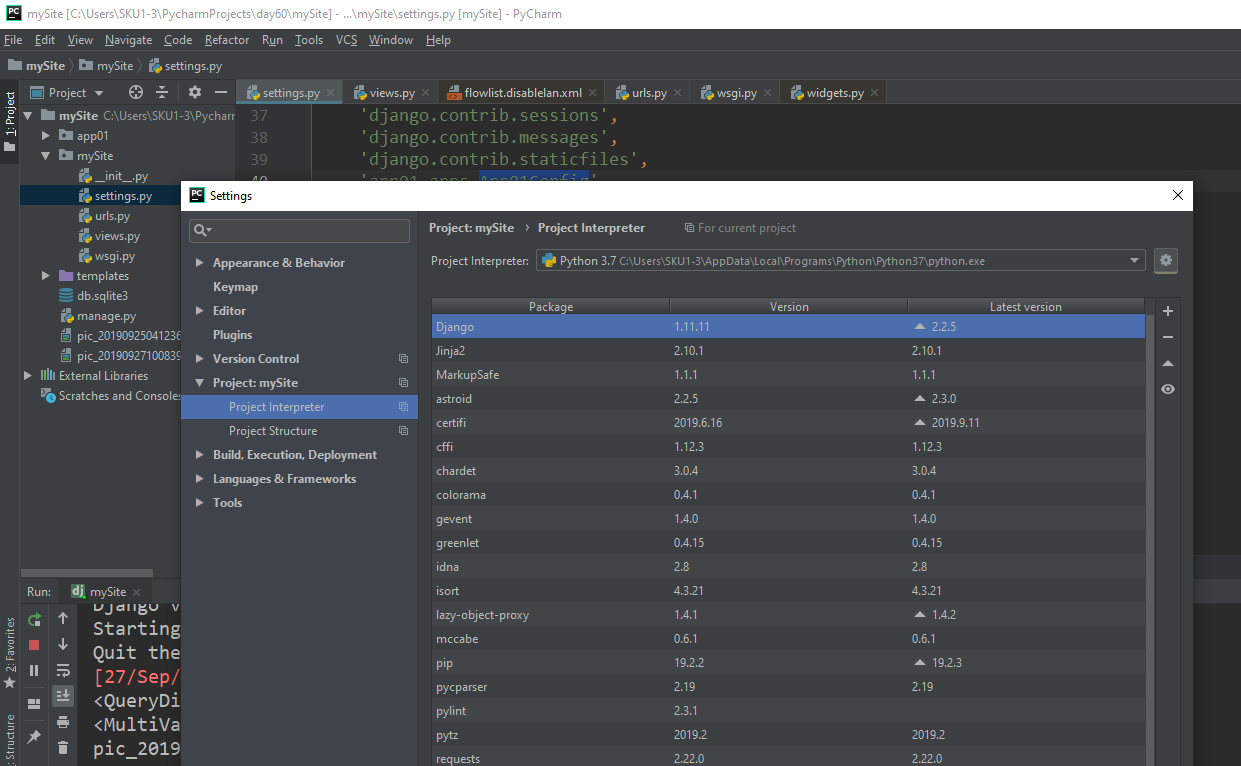Select Project Structure settings page
1241x766 pixels.
click(x=273, y=431)
